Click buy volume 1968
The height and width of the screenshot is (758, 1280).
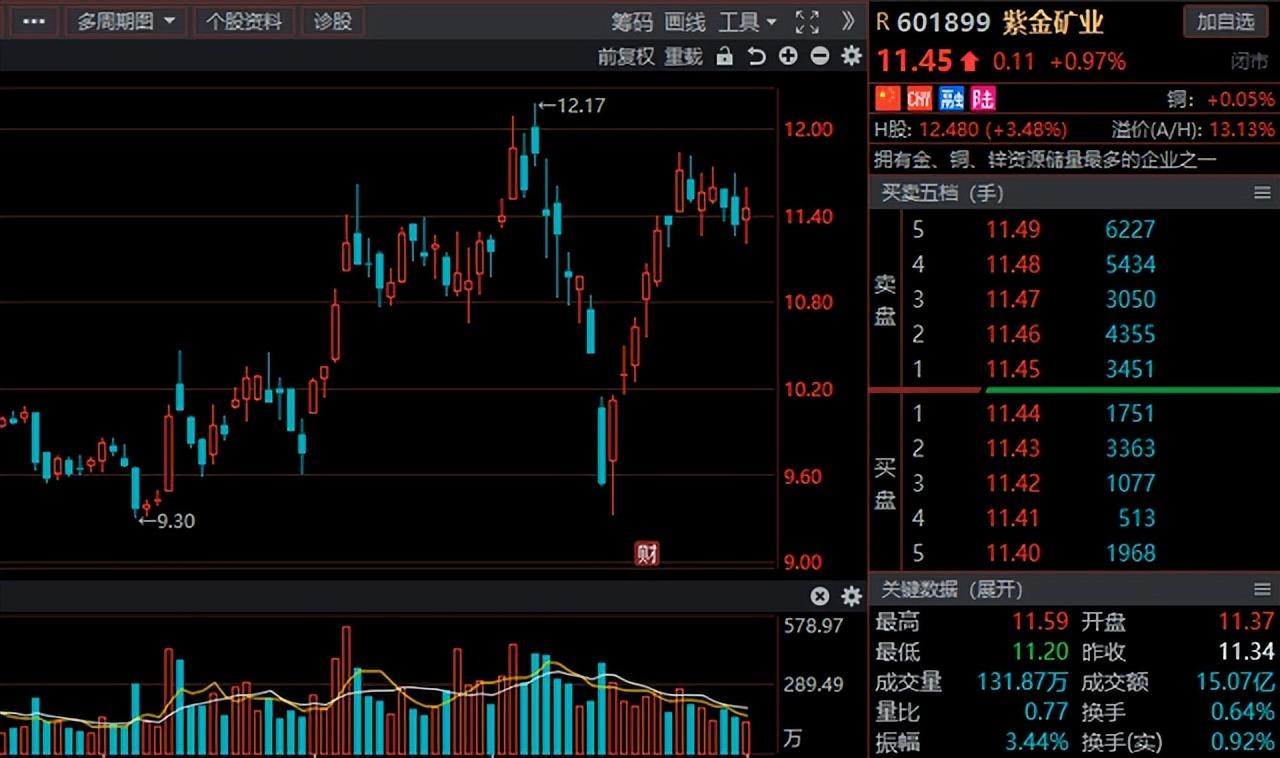(x=1130, y=553)
